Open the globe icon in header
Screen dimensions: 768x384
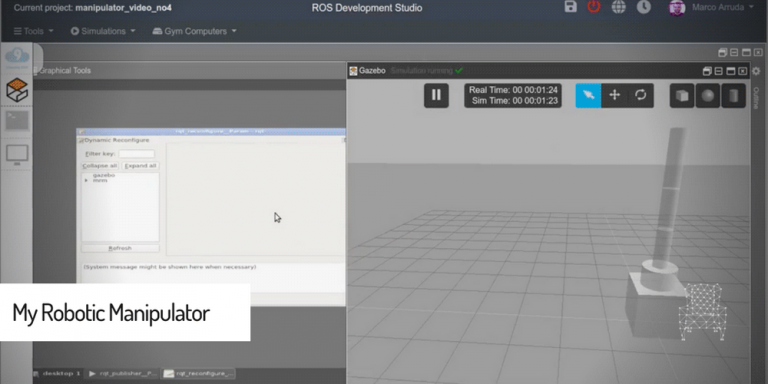[619, 7]
